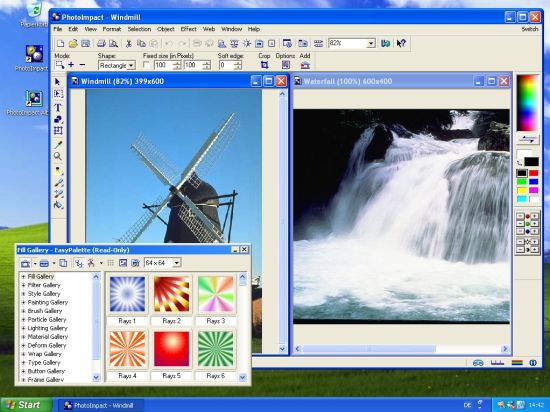Select the Rays 6 green fill thumbnail

[x=215, y=349]
